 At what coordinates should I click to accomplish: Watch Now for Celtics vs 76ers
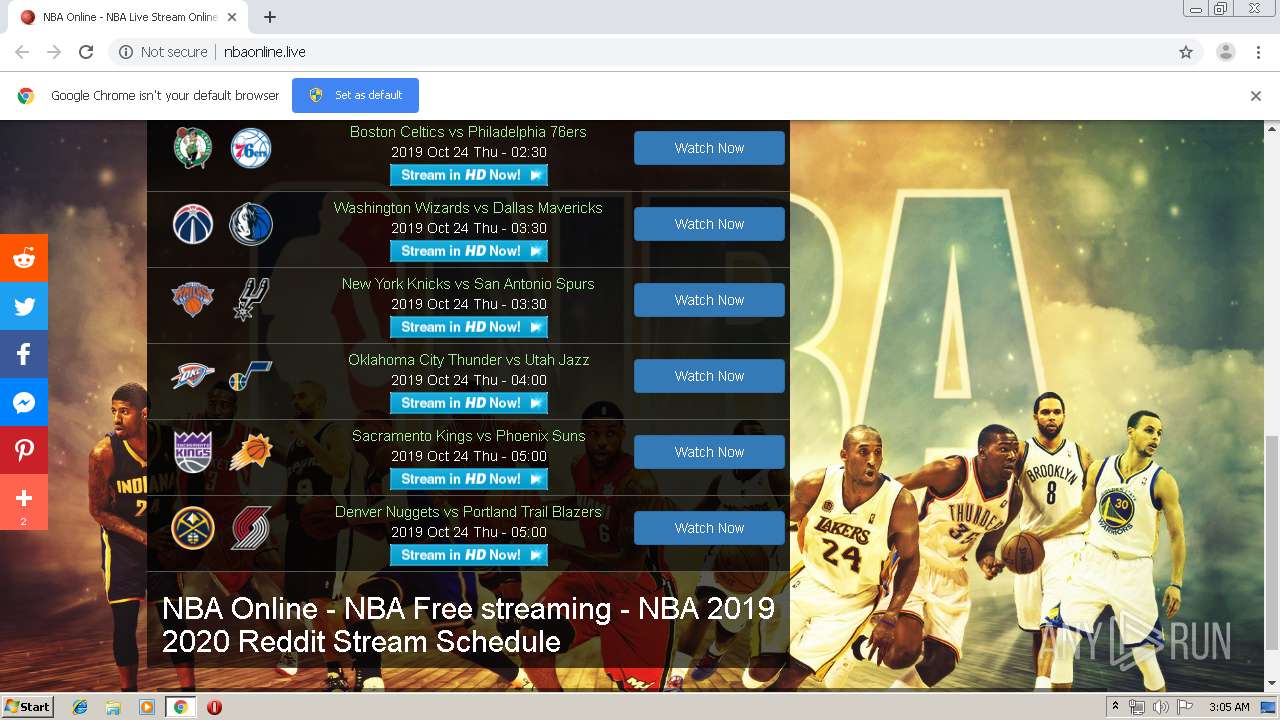[709, 148]
